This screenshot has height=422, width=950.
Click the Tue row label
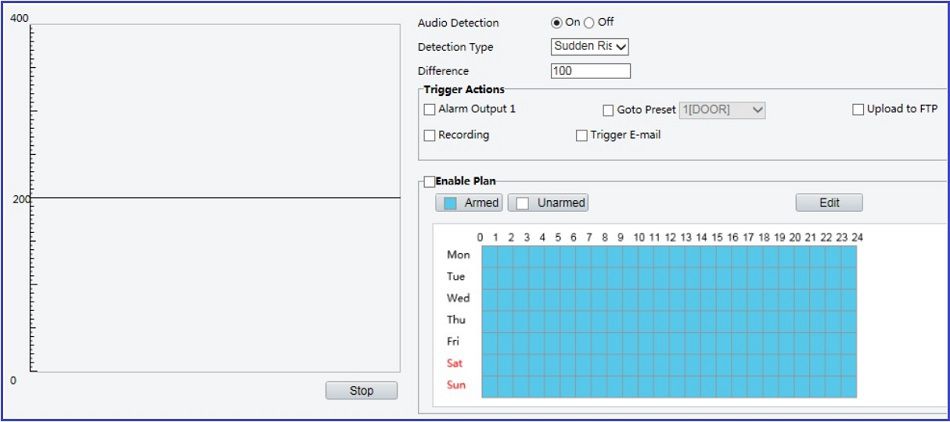tap(456, 277)
